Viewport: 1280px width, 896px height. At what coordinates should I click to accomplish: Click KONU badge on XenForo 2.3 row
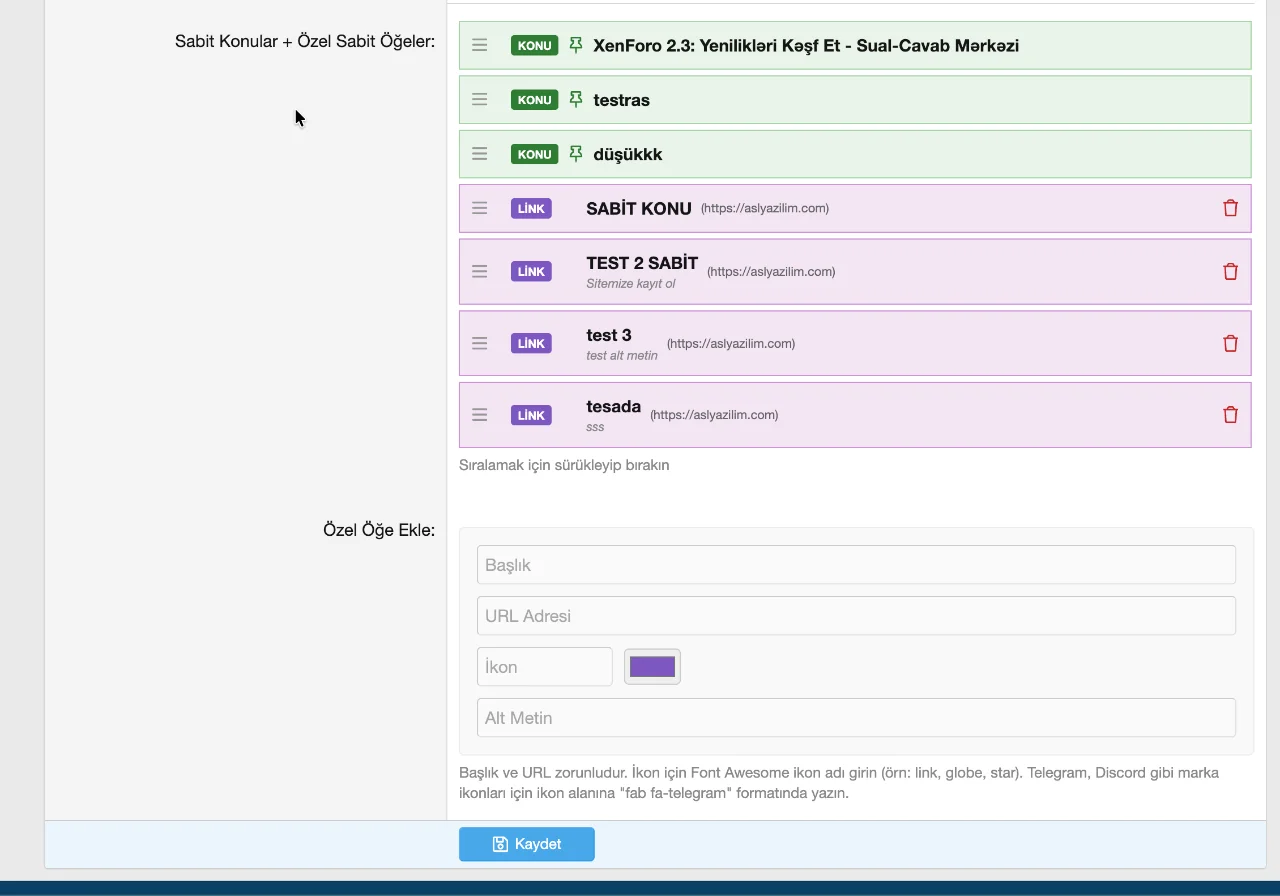click(534, 45)
